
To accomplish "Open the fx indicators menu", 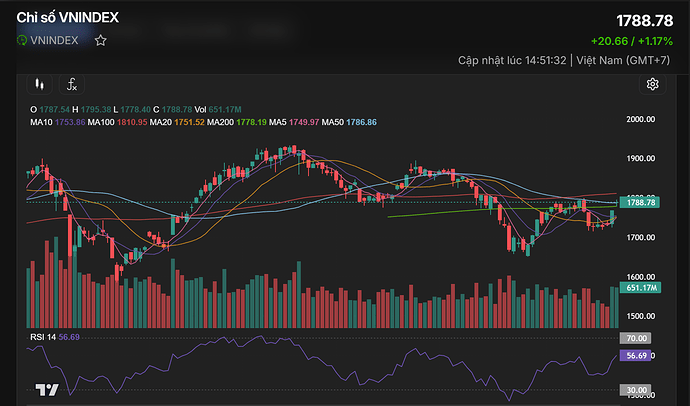I will [72, 84].
